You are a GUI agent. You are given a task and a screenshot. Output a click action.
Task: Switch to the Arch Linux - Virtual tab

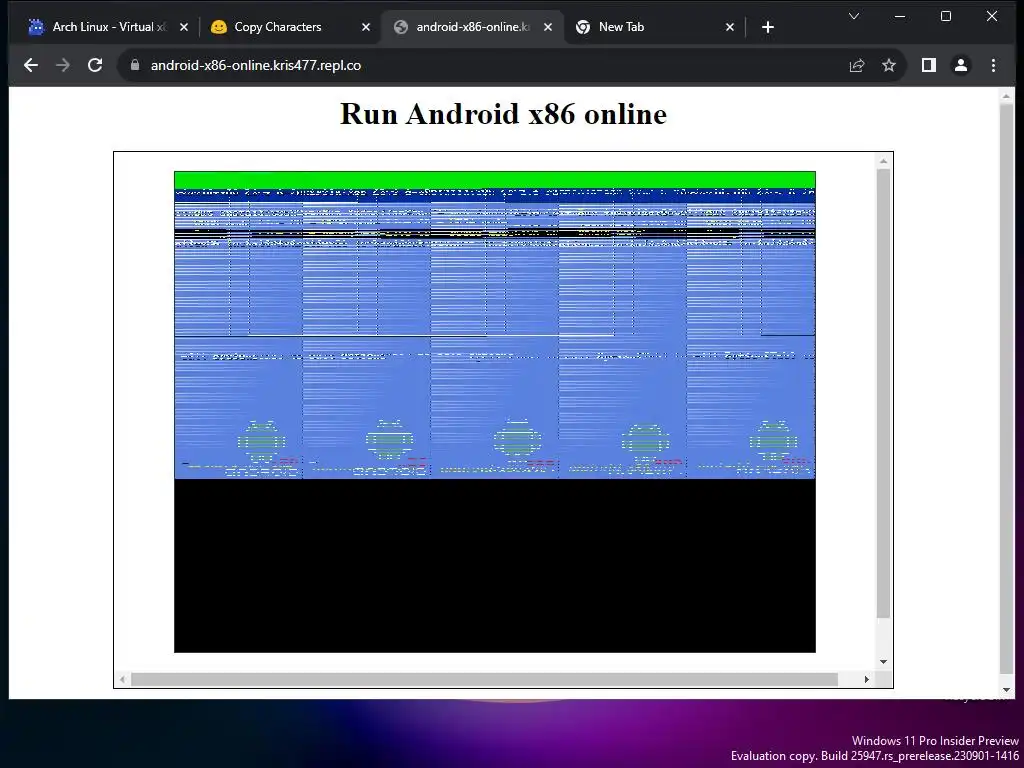[x=108, y=27]
